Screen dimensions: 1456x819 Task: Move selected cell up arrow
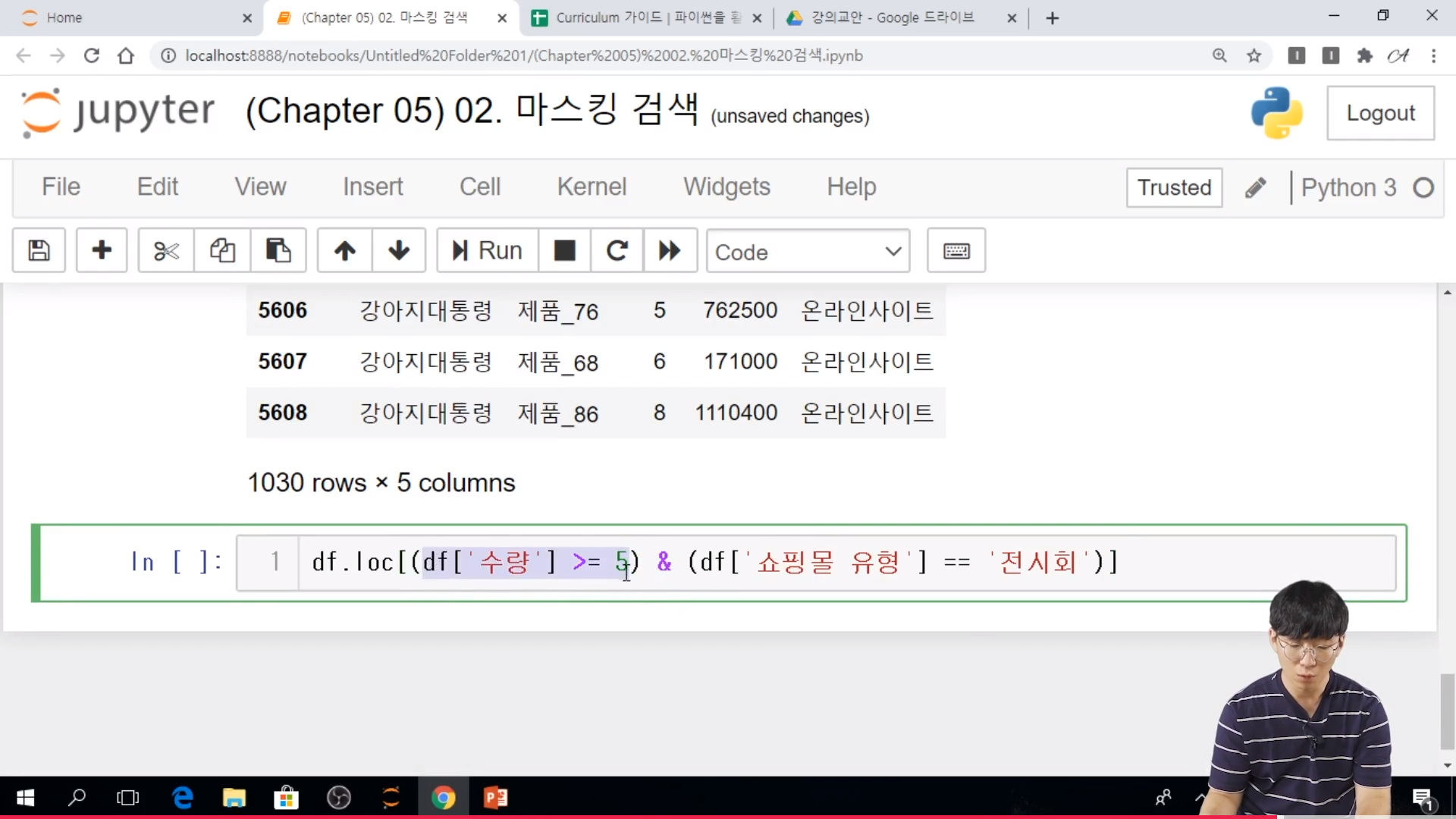(x=344, y=250)
